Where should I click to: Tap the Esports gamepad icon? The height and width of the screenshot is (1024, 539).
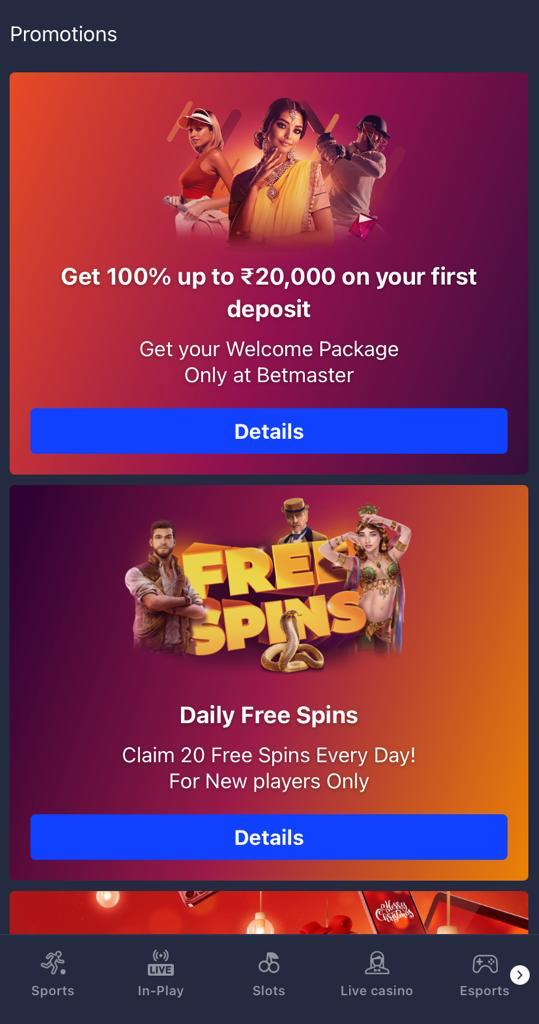485,963
